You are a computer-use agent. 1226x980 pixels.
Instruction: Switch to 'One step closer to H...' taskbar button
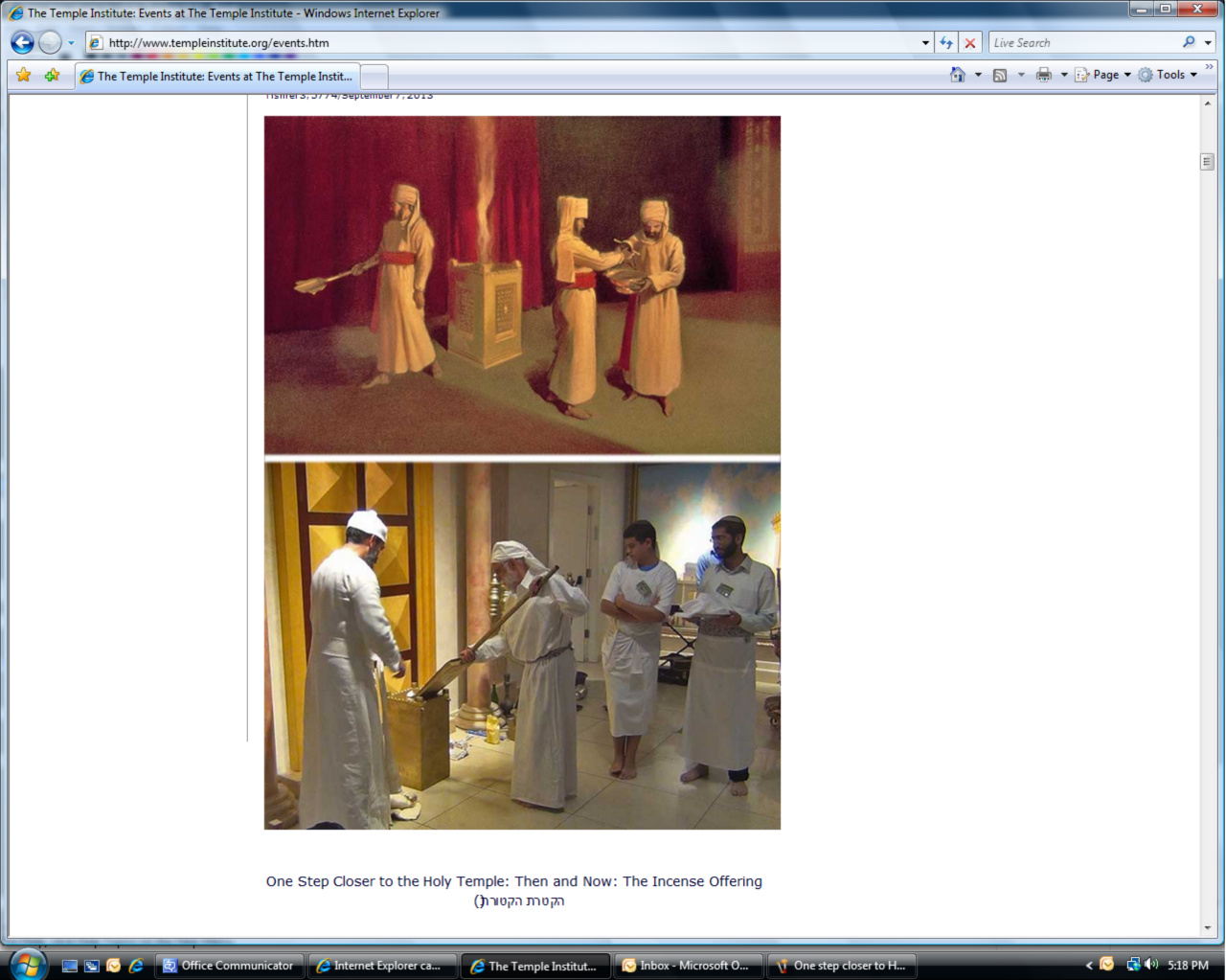click(x=842, y=966)
